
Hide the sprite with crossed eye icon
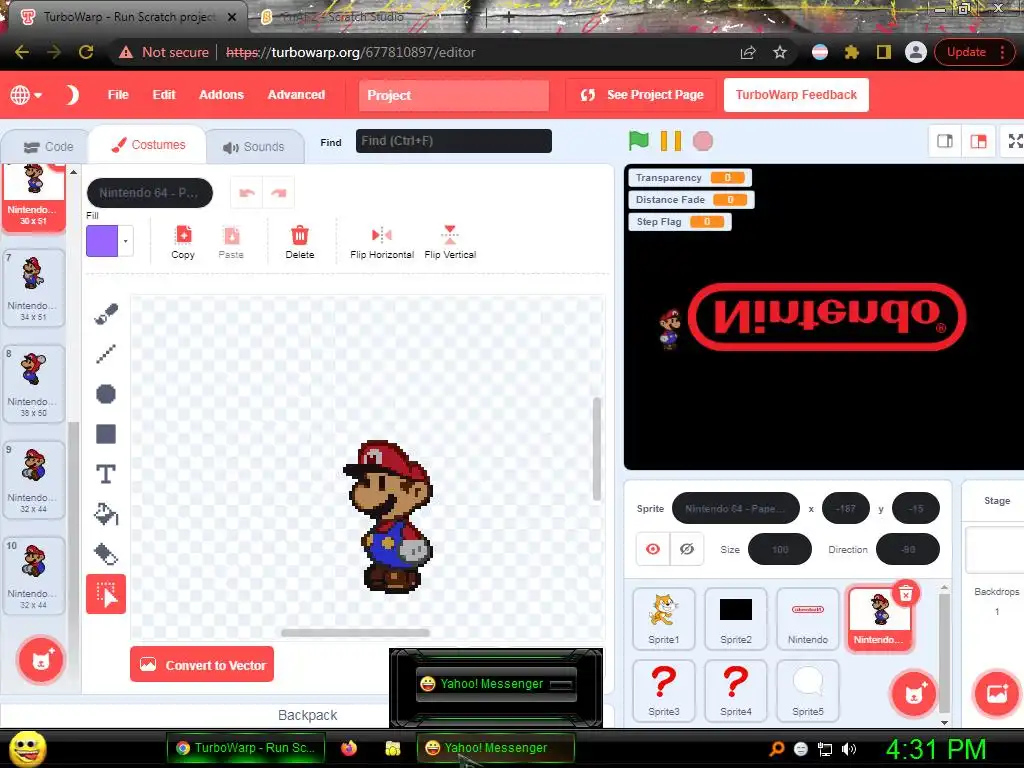tap(686, 549)
